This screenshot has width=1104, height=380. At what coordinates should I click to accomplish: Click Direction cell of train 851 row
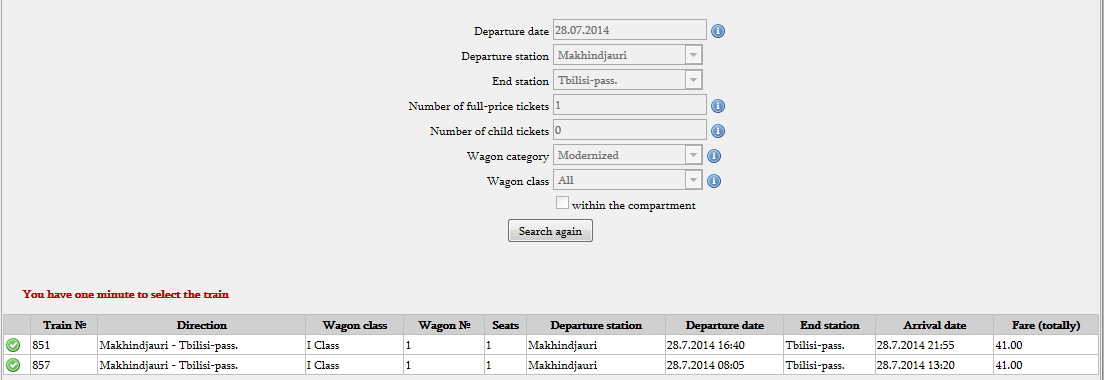point(201,346)
